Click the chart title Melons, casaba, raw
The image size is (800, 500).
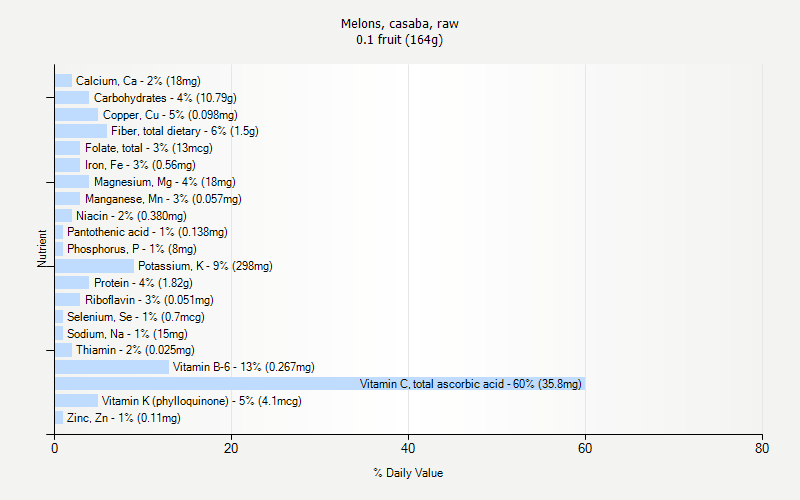[x=399, y=23]
